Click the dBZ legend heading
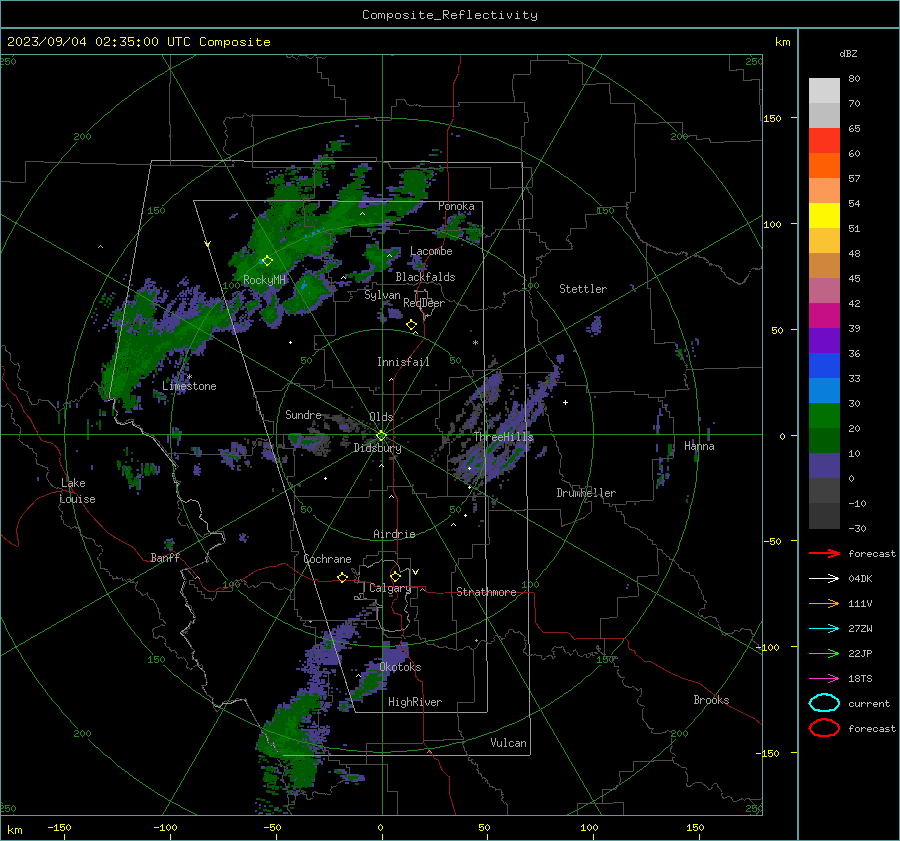Image resolution: width=900 pixels, height=841 pixels. tap(848, 53)
